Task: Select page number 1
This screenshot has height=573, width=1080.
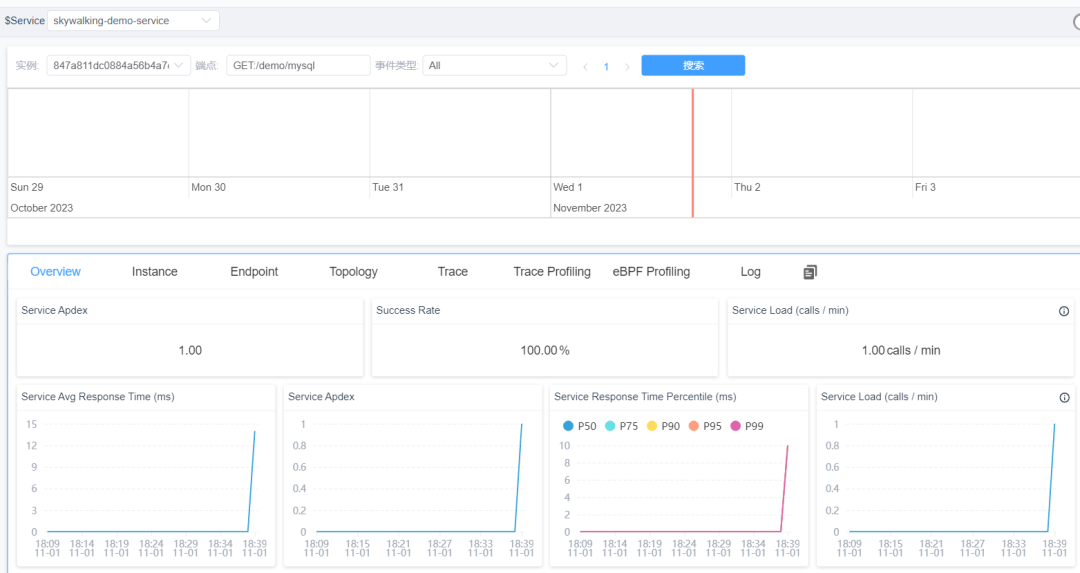Action: pyautogui.click(x=606, y=67)
